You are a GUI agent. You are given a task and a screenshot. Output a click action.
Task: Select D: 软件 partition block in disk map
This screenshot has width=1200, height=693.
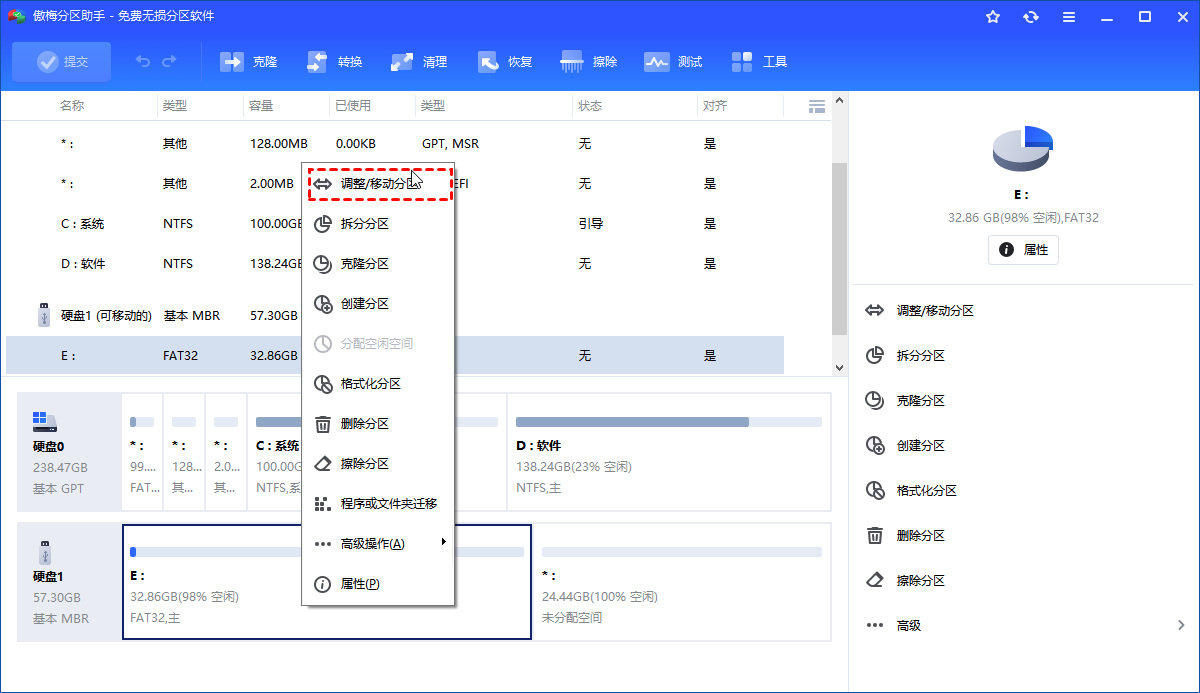coord(668,452)
